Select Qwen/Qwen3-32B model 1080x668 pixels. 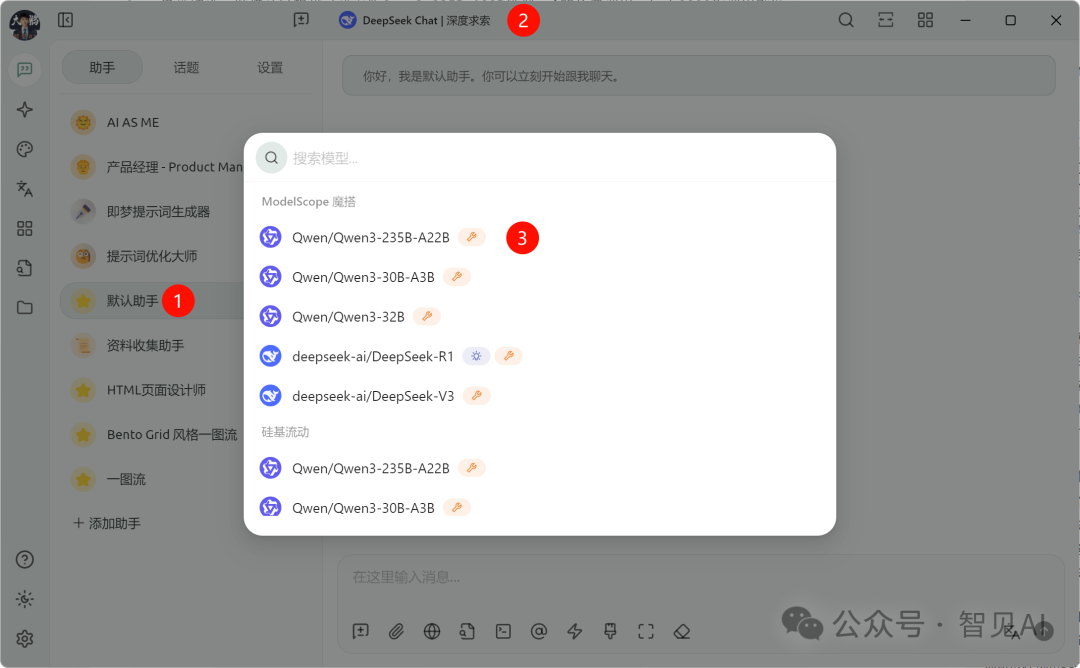540,316
